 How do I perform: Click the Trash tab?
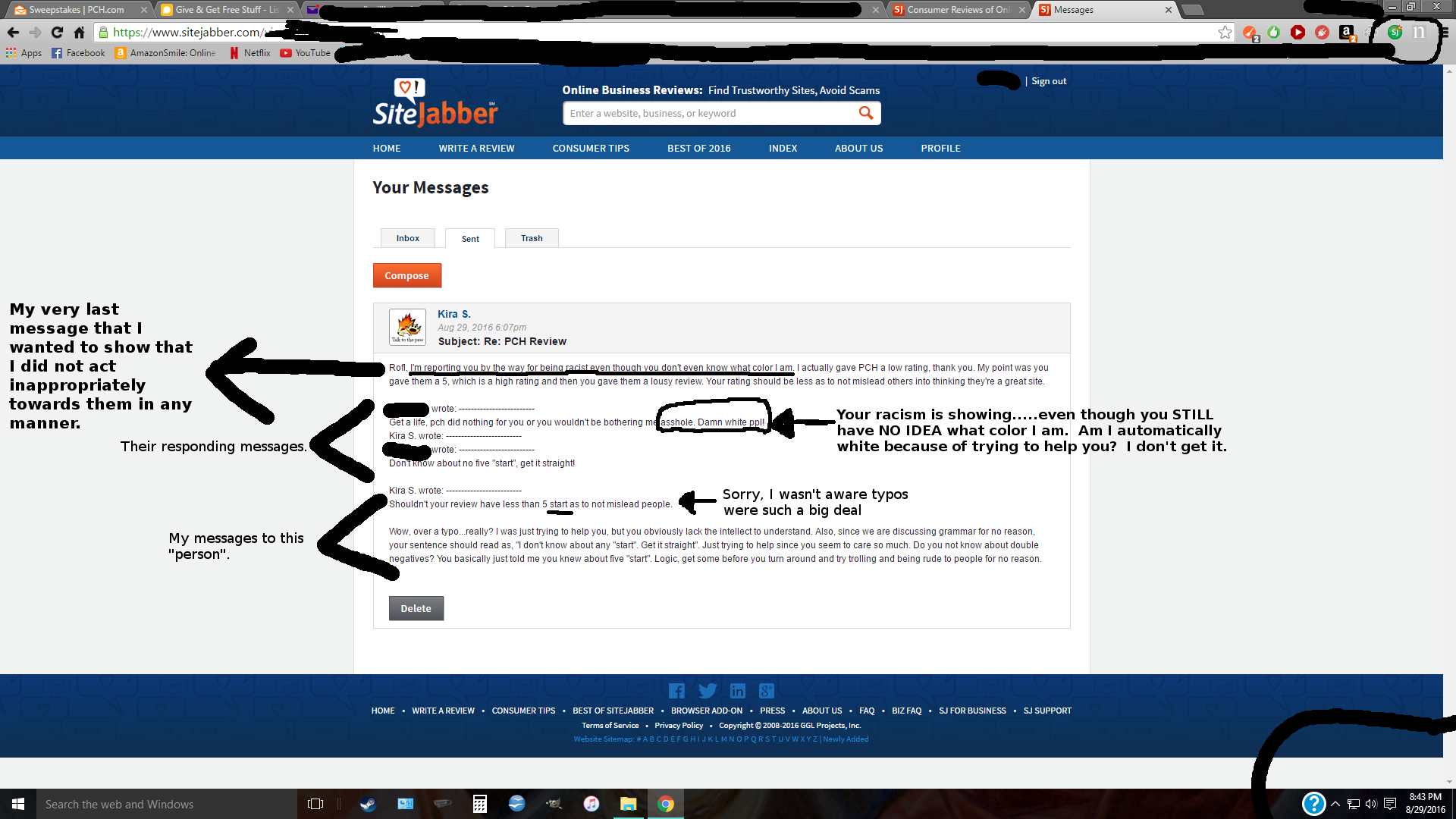pyautogui.click(x=531, y=238)
